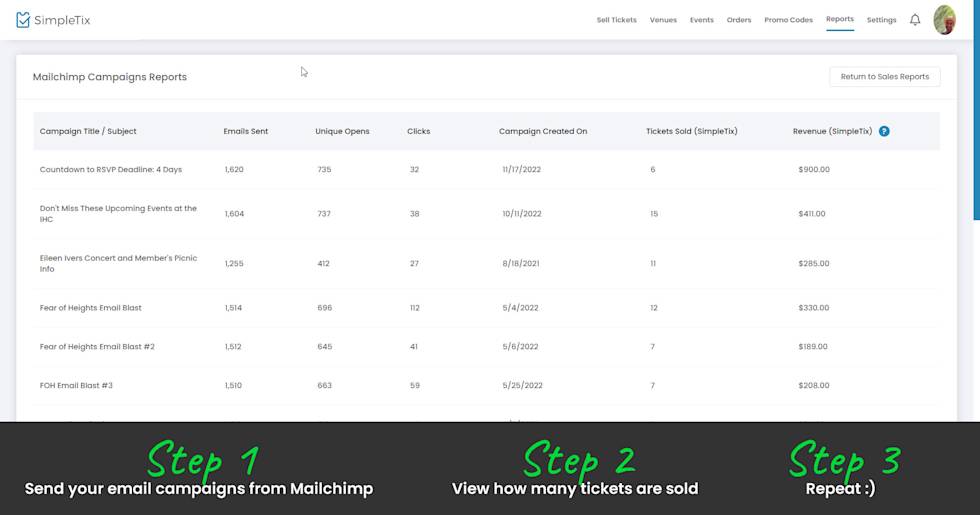Open the user profile avatar
Viewport: 980px width, 515px height.
click(x=944, y=20)
